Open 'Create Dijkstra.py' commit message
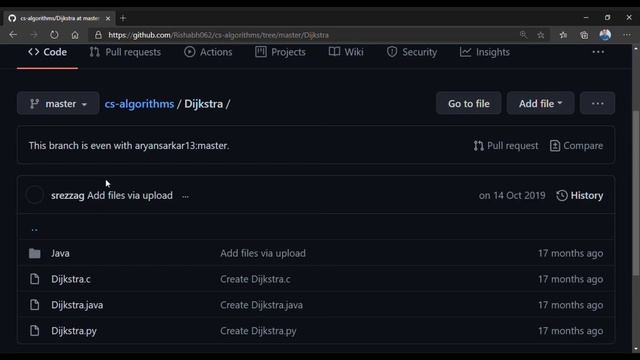 pos(258,331)
